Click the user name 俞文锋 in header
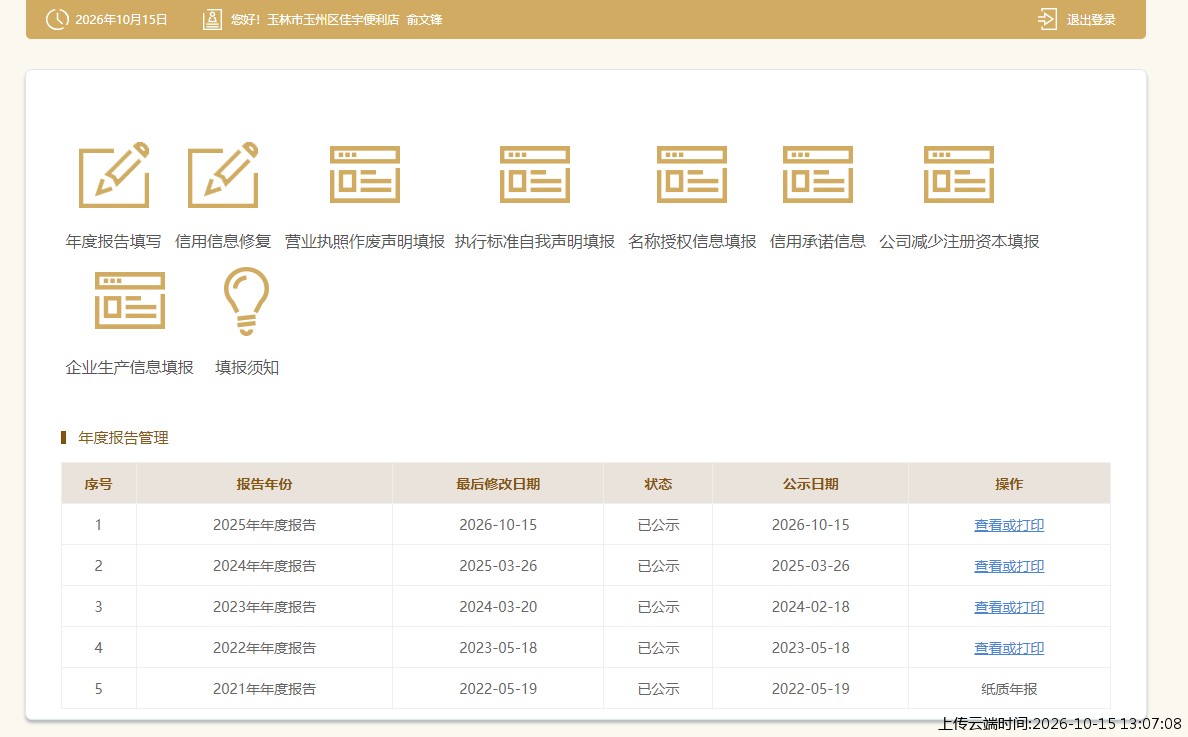Viewport: 1188px width, 737px height. pos(424,20)
